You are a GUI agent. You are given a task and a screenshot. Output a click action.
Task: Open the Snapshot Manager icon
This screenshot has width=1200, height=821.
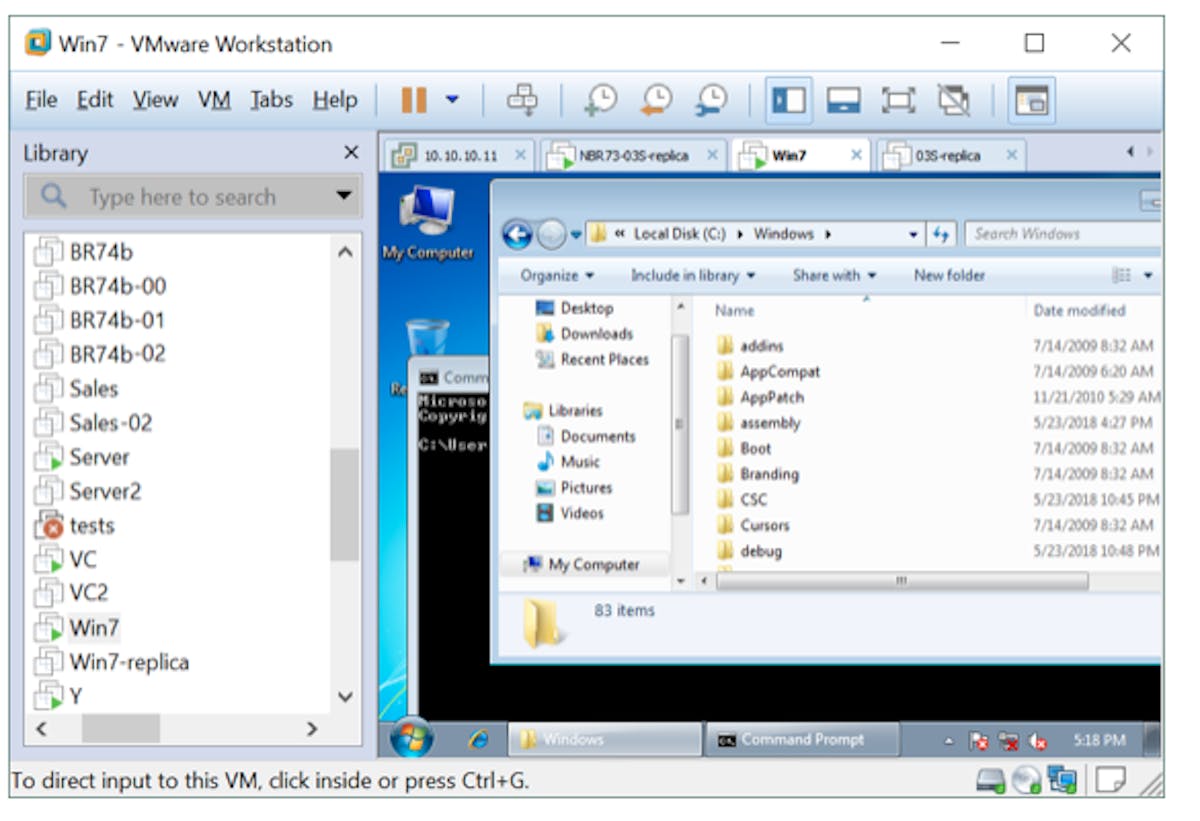711,100
